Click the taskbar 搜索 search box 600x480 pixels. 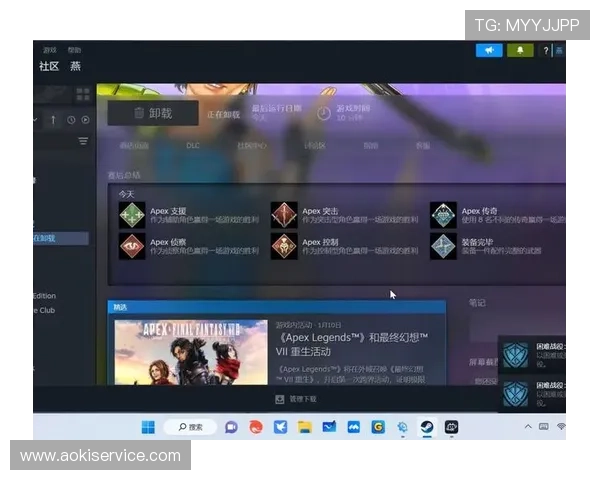(x=190, y=427)
